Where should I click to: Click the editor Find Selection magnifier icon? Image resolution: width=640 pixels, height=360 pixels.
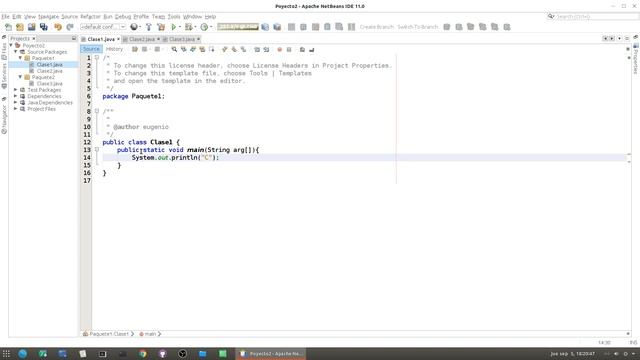[174, 49]
